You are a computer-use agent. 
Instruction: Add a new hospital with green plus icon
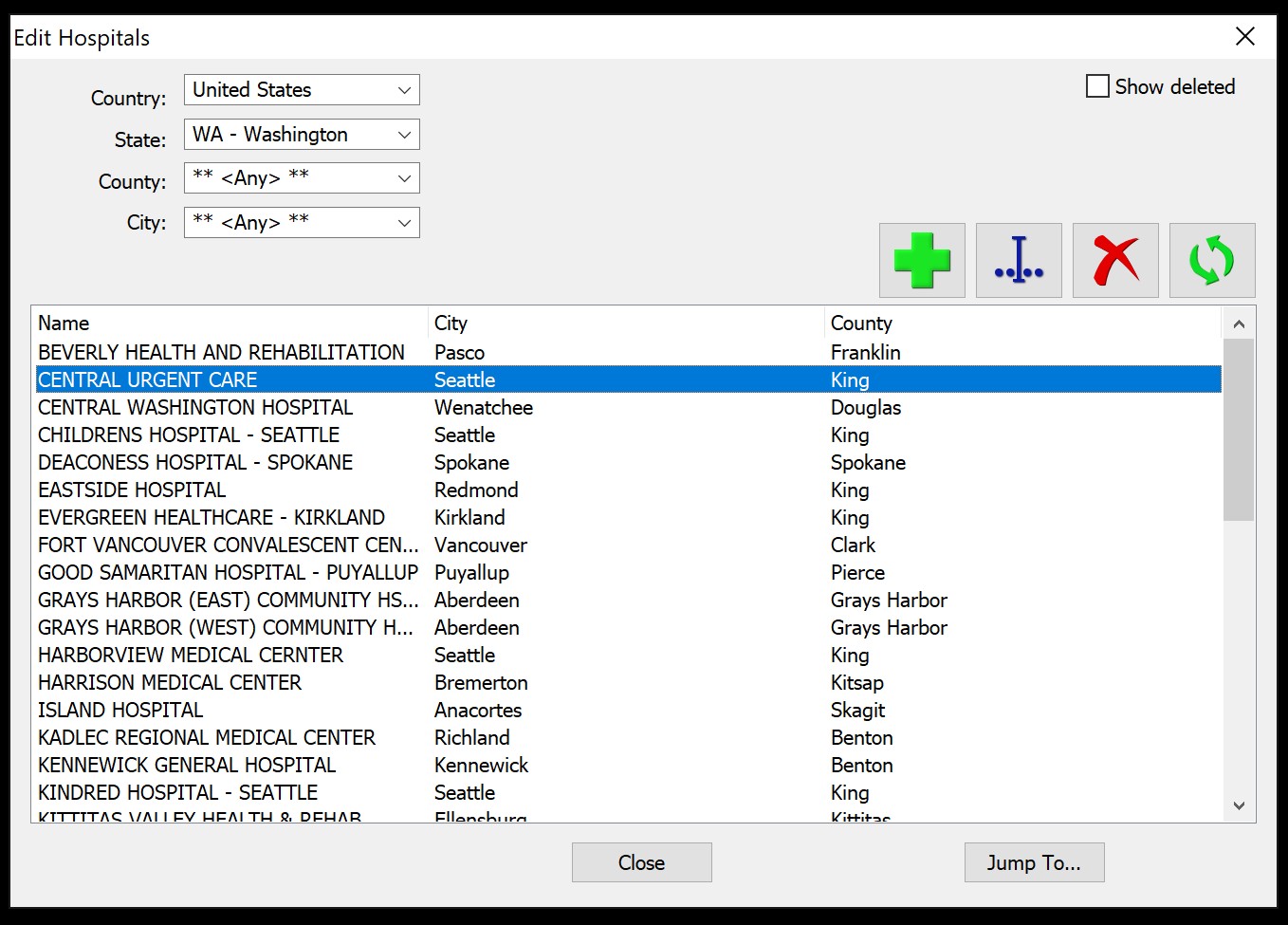tap(922, 261)
